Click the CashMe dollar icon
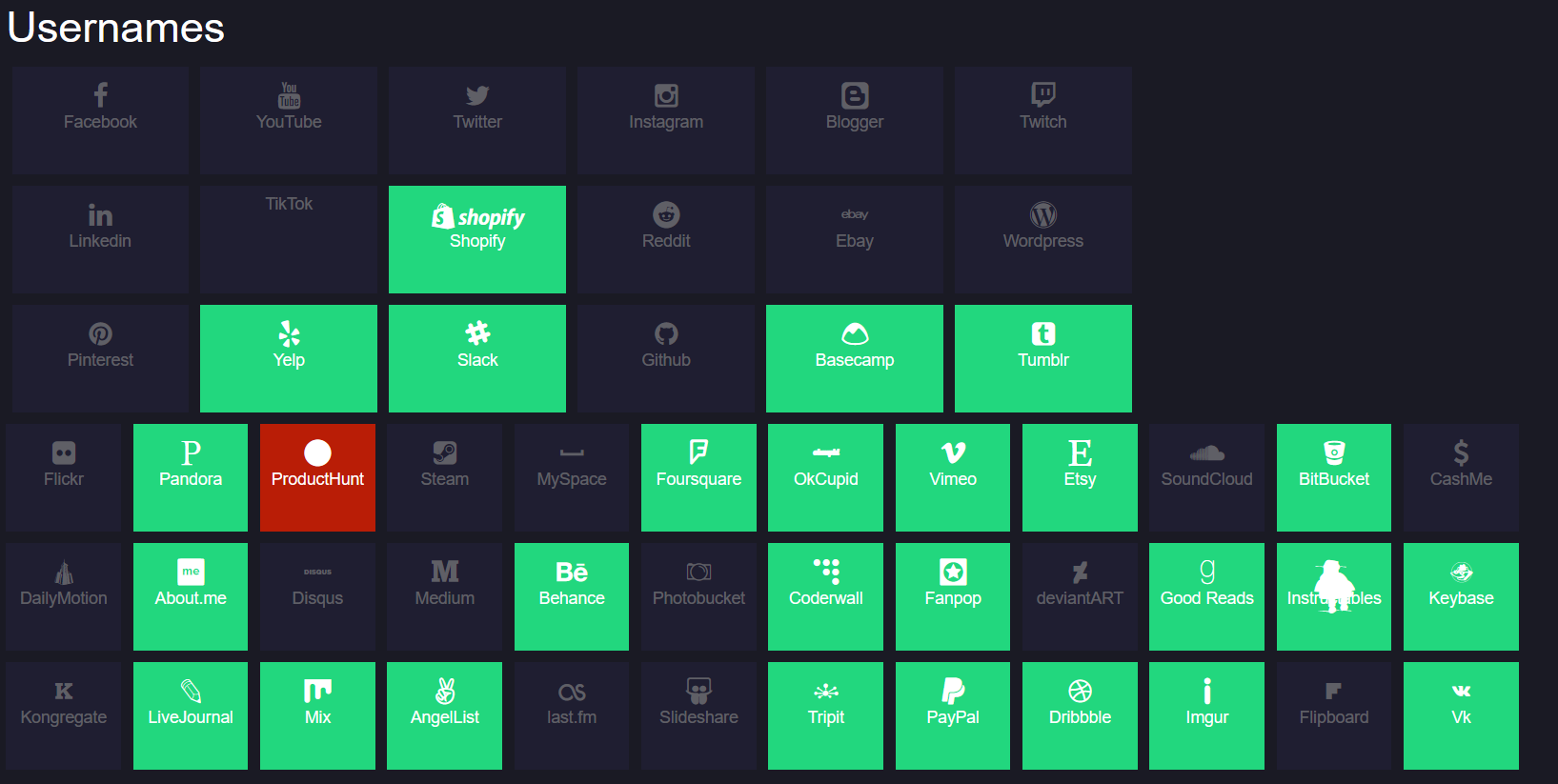The image size is (1558, 784). coord(1461,452)
